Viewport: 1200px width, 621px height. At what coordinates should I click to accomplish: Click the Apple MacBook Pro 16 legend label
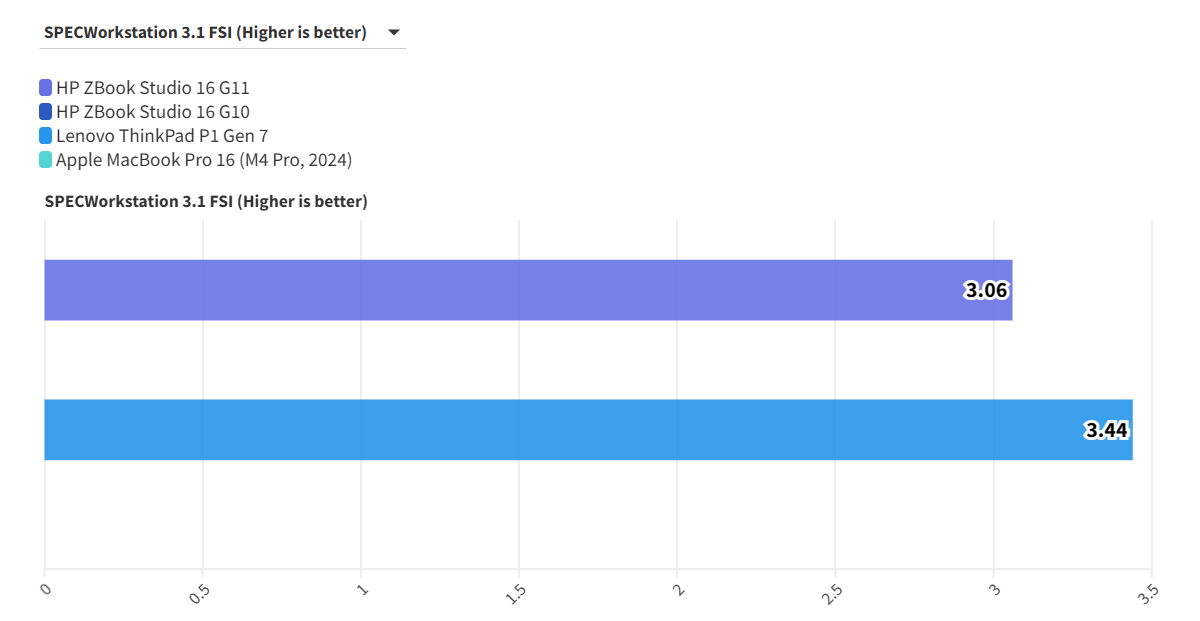204,160
